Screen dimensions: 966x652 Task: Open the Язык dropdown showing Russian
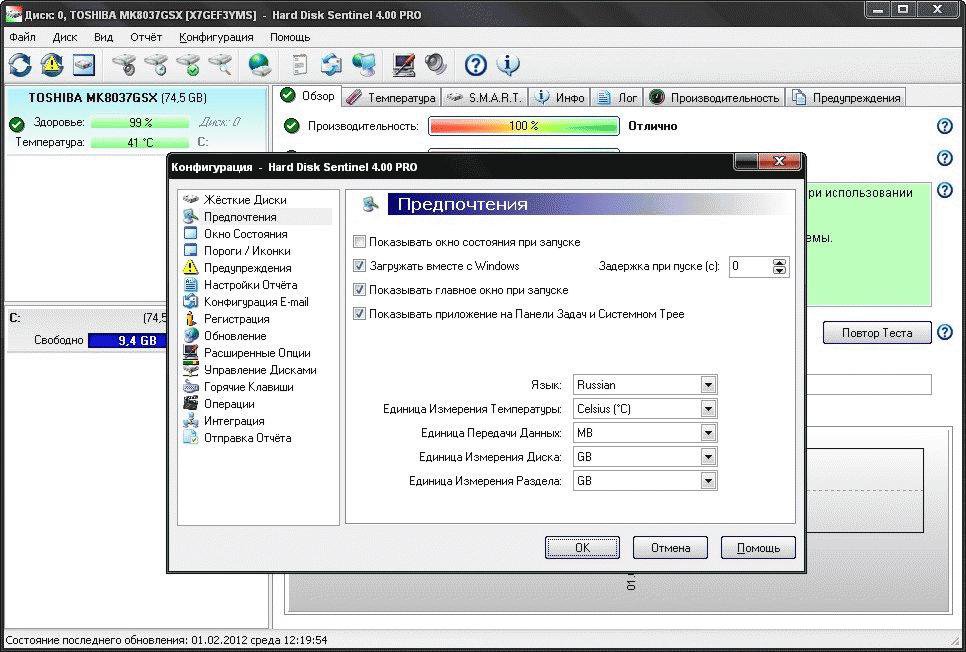(x=645, y=385)
